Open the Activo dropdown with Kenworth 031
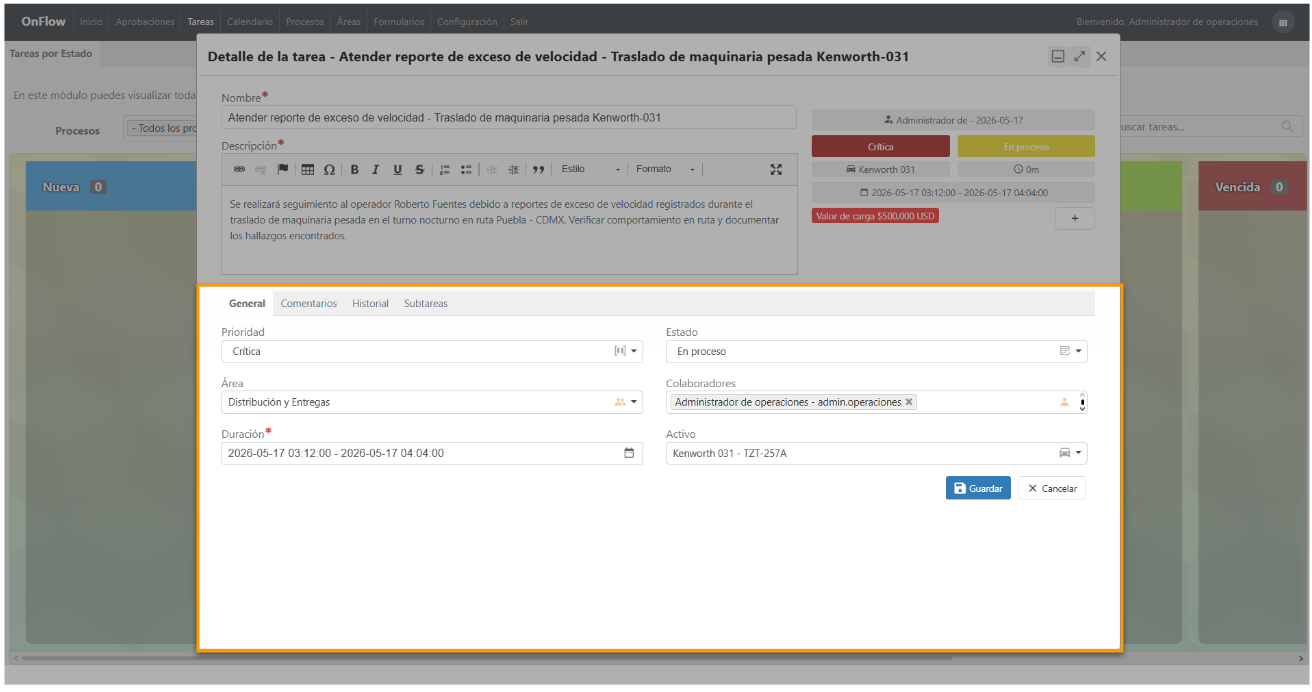 (877, 453)
